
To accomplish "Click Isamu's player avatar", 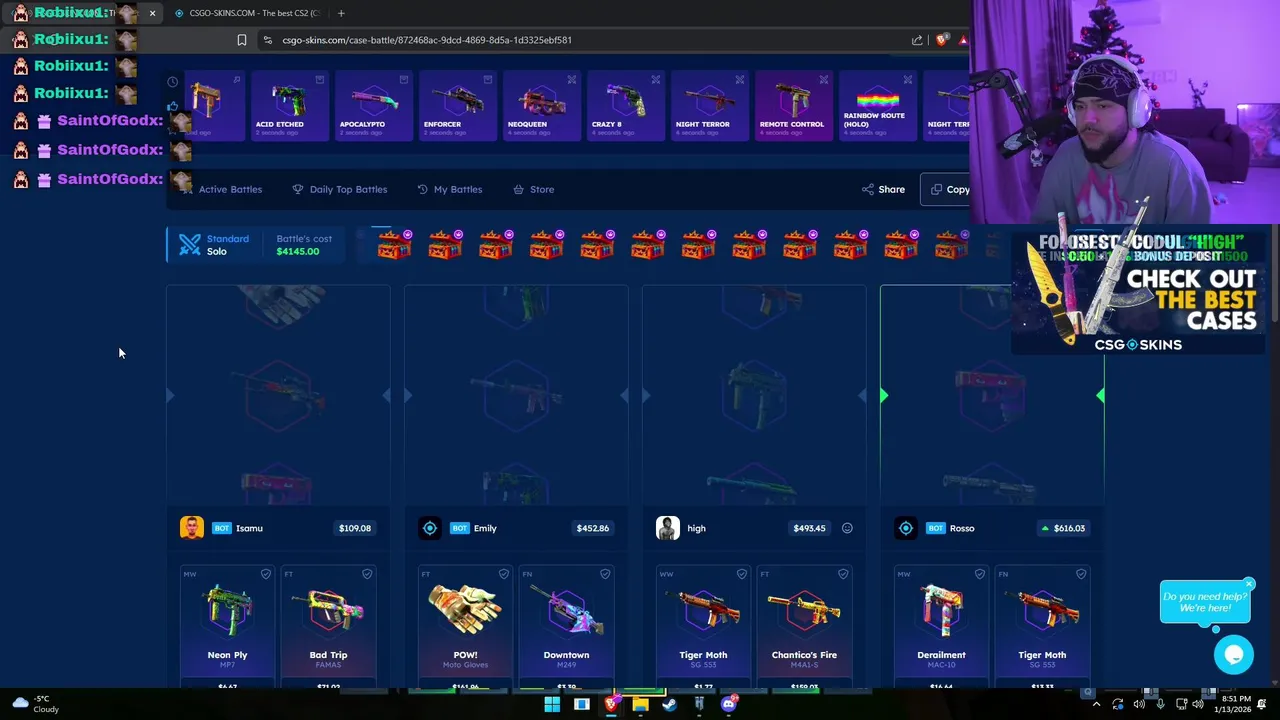I will point(192,528).
